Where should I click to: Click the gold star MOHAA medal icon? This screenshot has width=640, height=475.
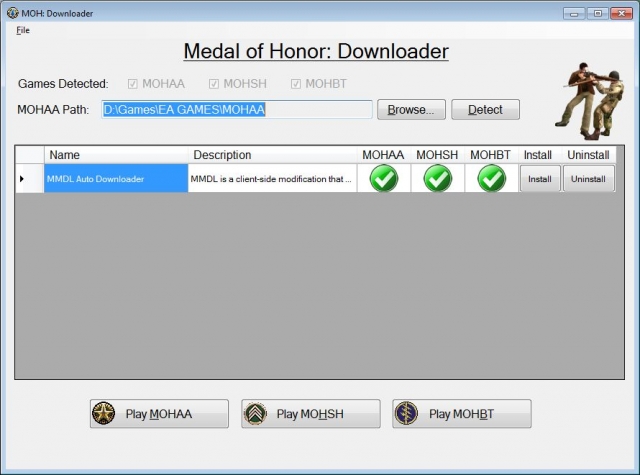103,413
